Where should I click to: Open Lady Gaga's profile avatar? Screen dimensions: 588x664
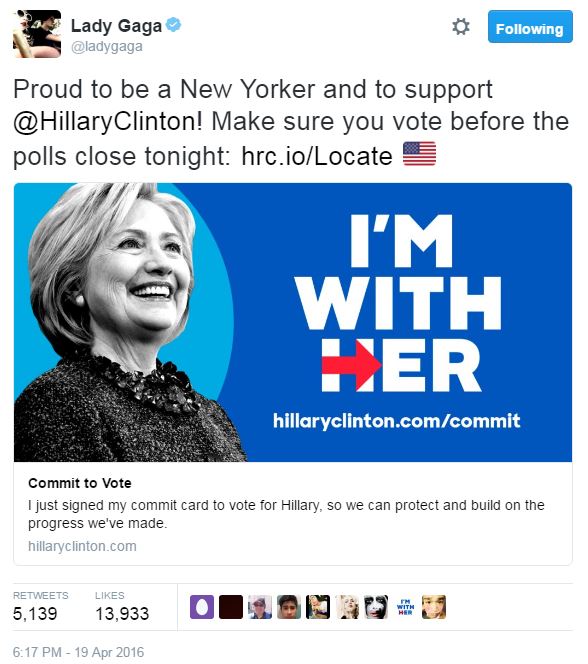pos(37,34)
